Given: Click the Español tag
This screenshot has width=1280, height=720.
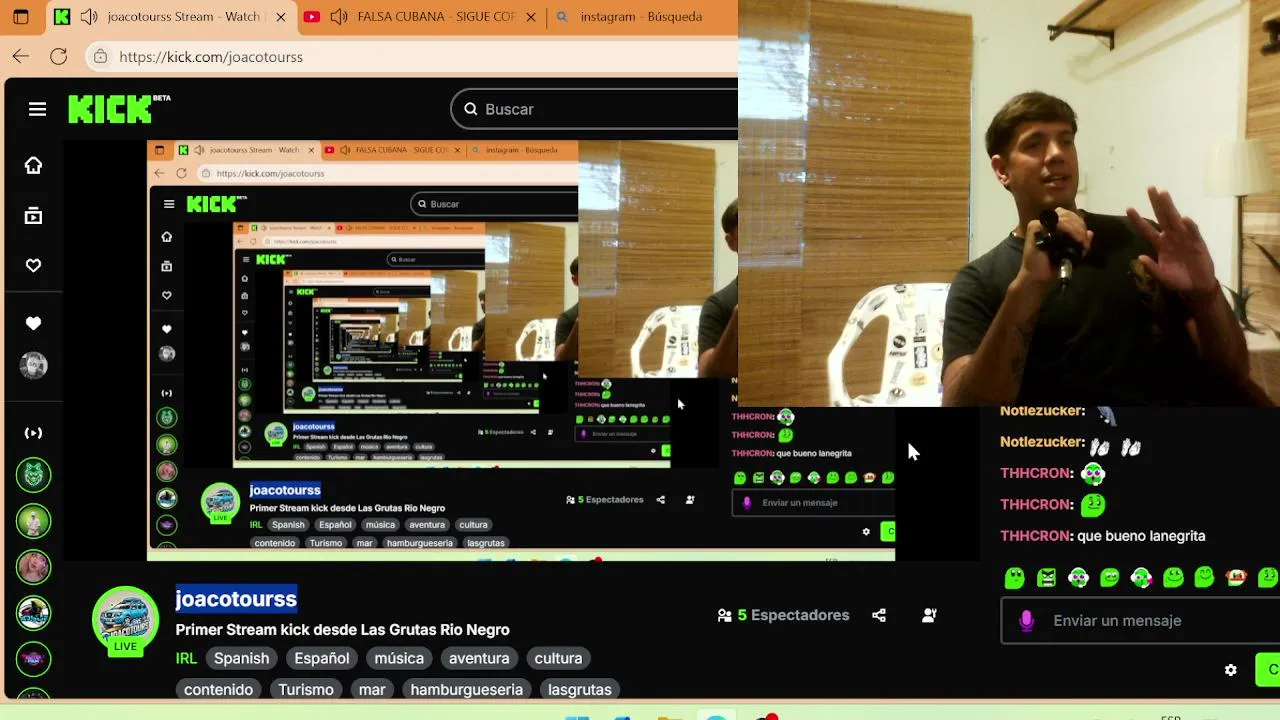Looking at the screenshot, I should point(322,658).
